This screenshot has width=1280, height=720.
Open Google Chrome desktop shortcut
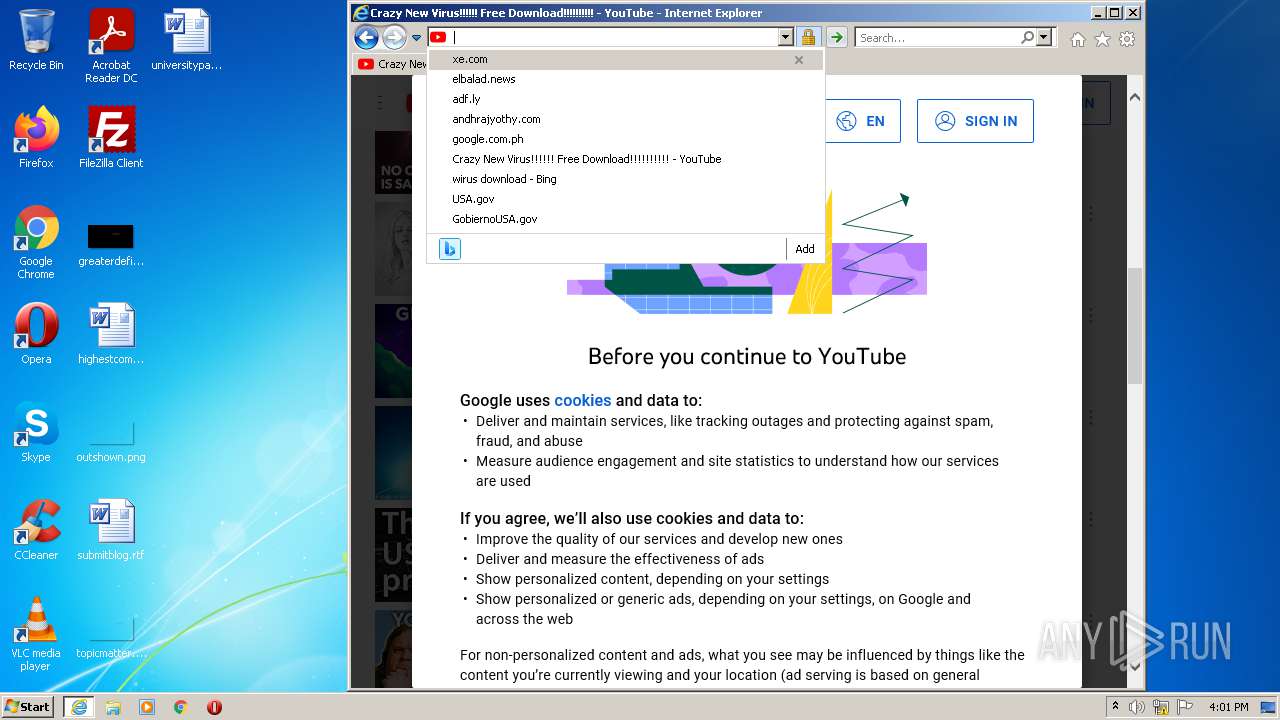pos(36,242)
